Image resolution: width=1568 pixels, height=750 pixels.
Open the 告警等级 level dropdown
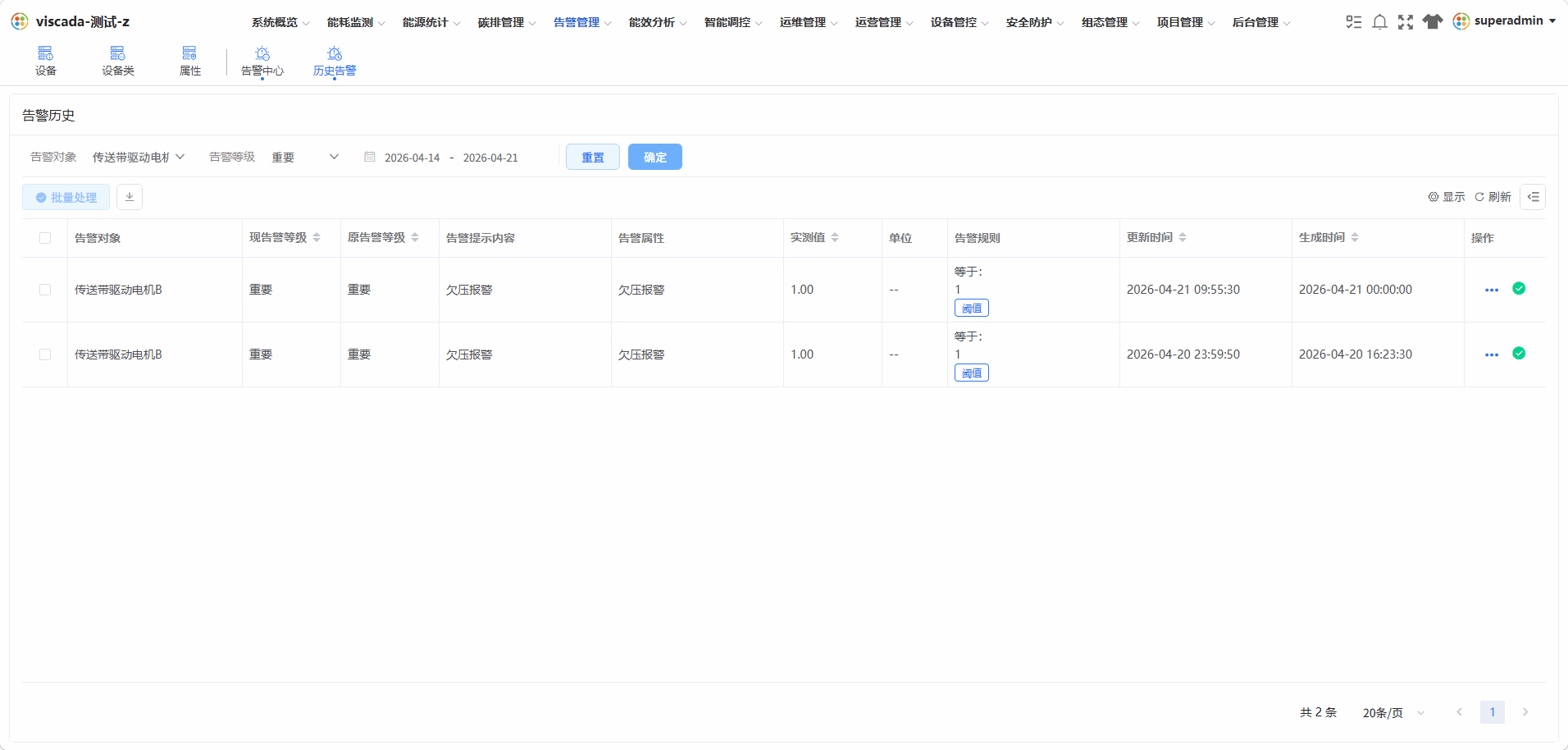305,157
